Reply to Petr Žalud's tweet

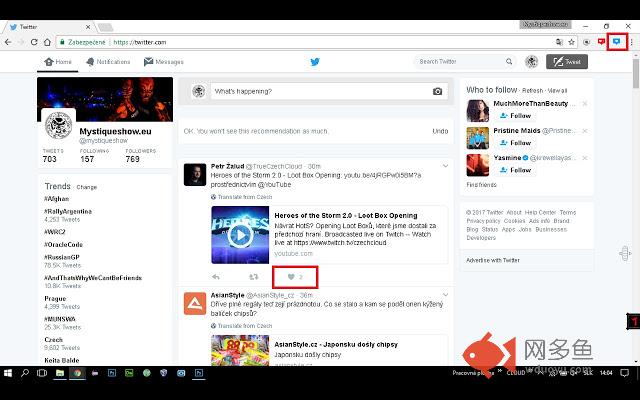(x=216, y=277)
